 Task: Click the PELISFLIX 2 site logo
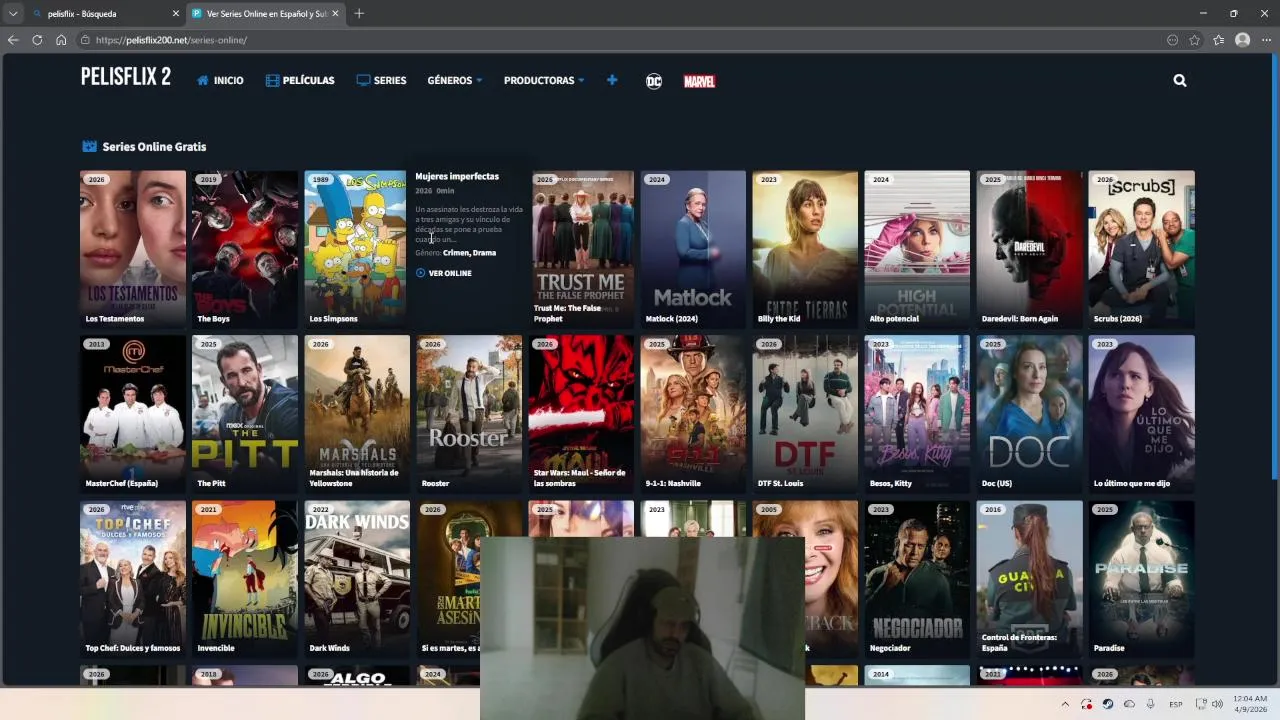click(x=126, y=77)
